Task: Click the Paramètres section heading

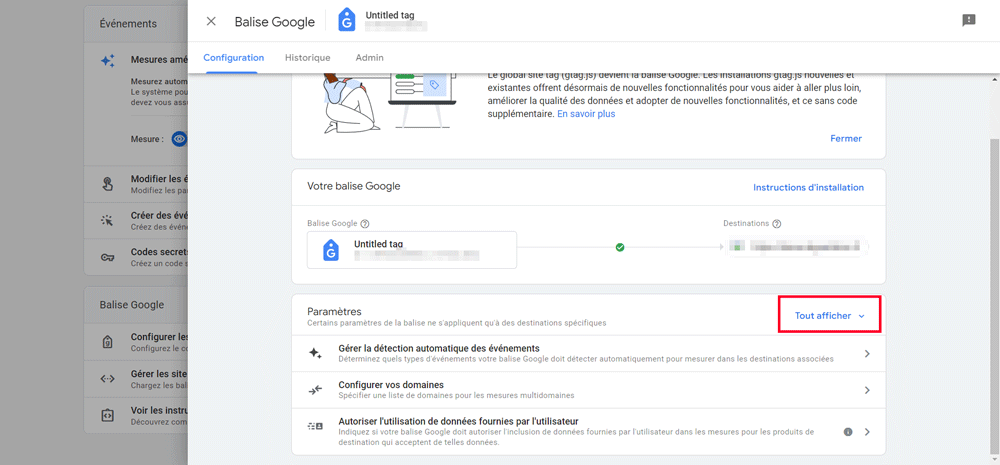Action: [334, 311]
